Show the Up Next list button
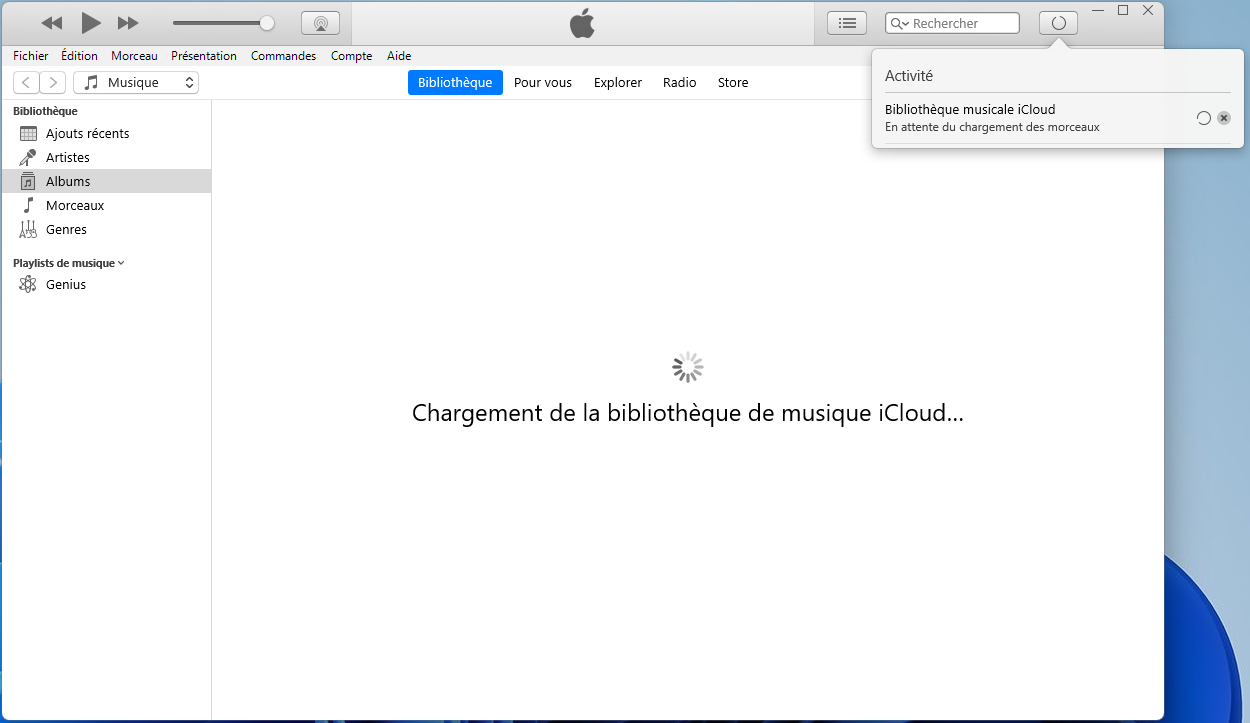 point(847,23)
